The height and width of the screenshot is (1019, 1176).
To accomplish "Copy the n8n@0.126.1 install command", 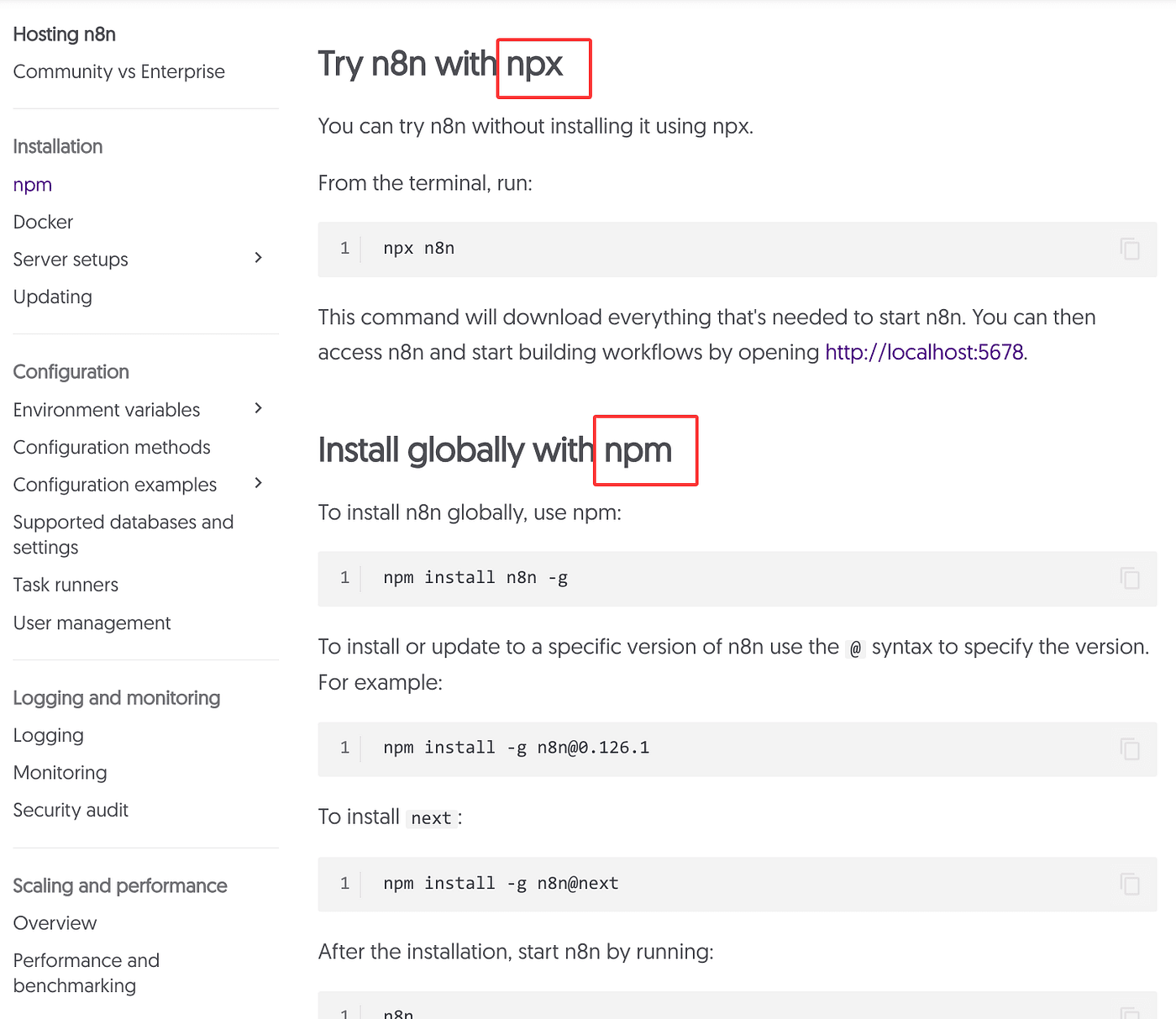I will (x=1130, y=748).
